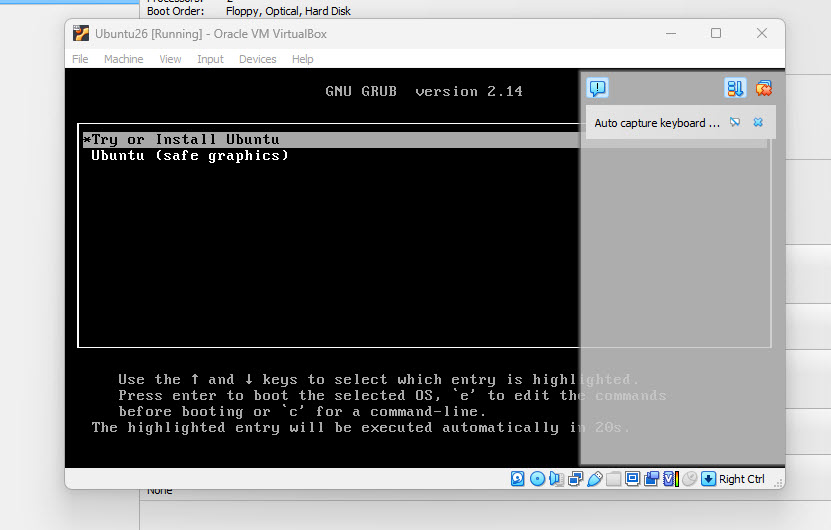Image resolution: width=831 pixels, height=530 pixels.
Task: Expand the Auto capture keyboard message
Action: pos(657,123)
